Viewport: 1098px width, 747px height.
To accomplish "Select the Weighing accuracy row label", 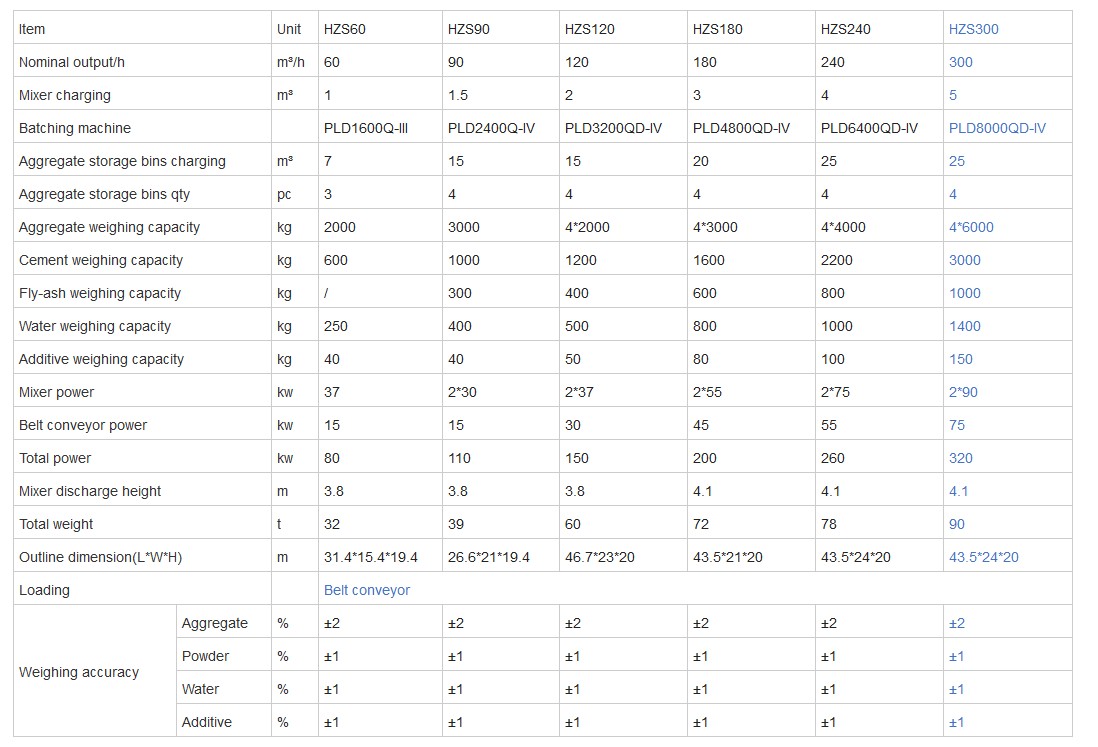I will (79, 672).
